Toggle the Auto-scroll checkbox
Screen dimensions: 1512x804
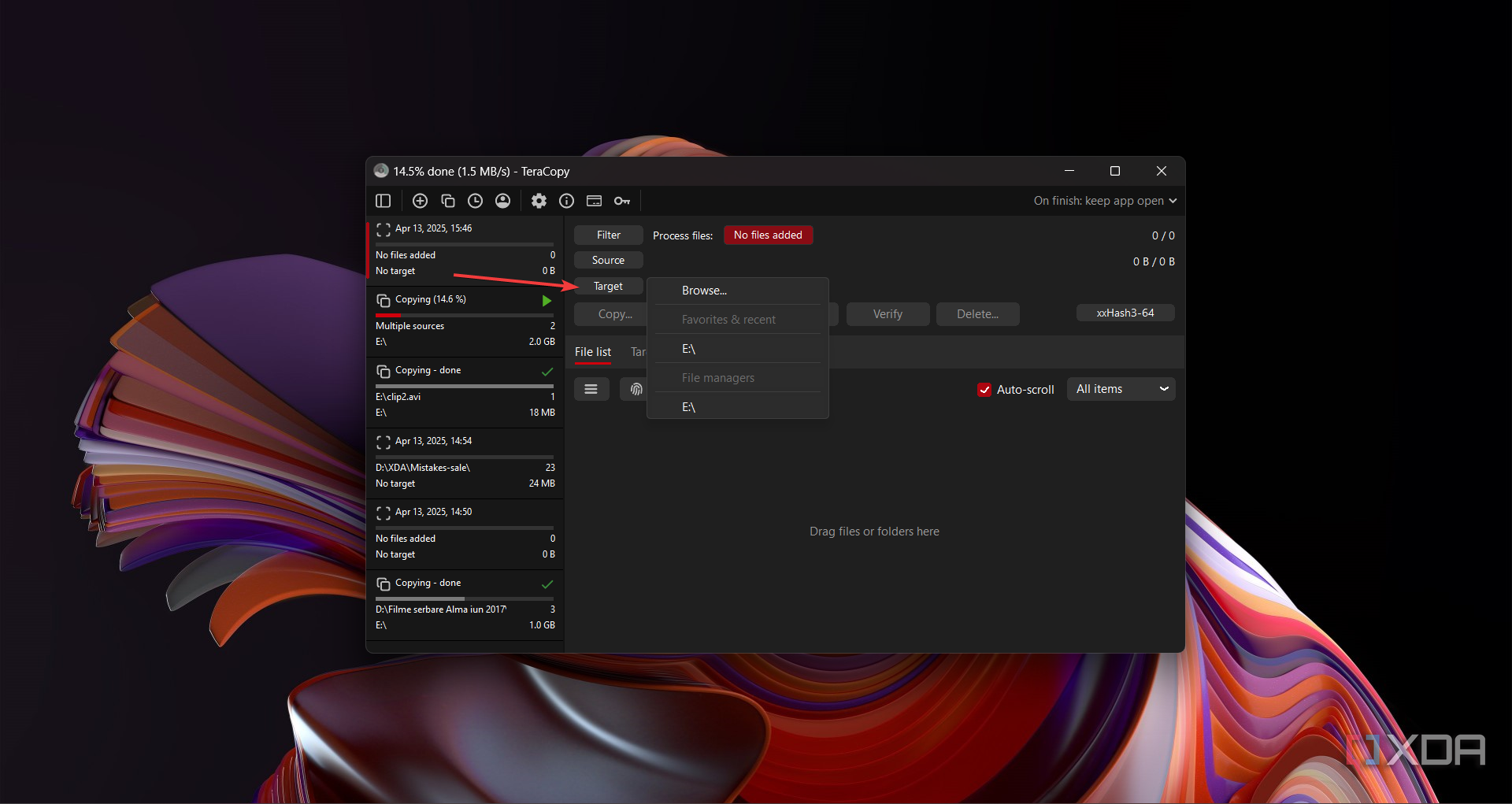pyautogui.click(x=984, y=390)
